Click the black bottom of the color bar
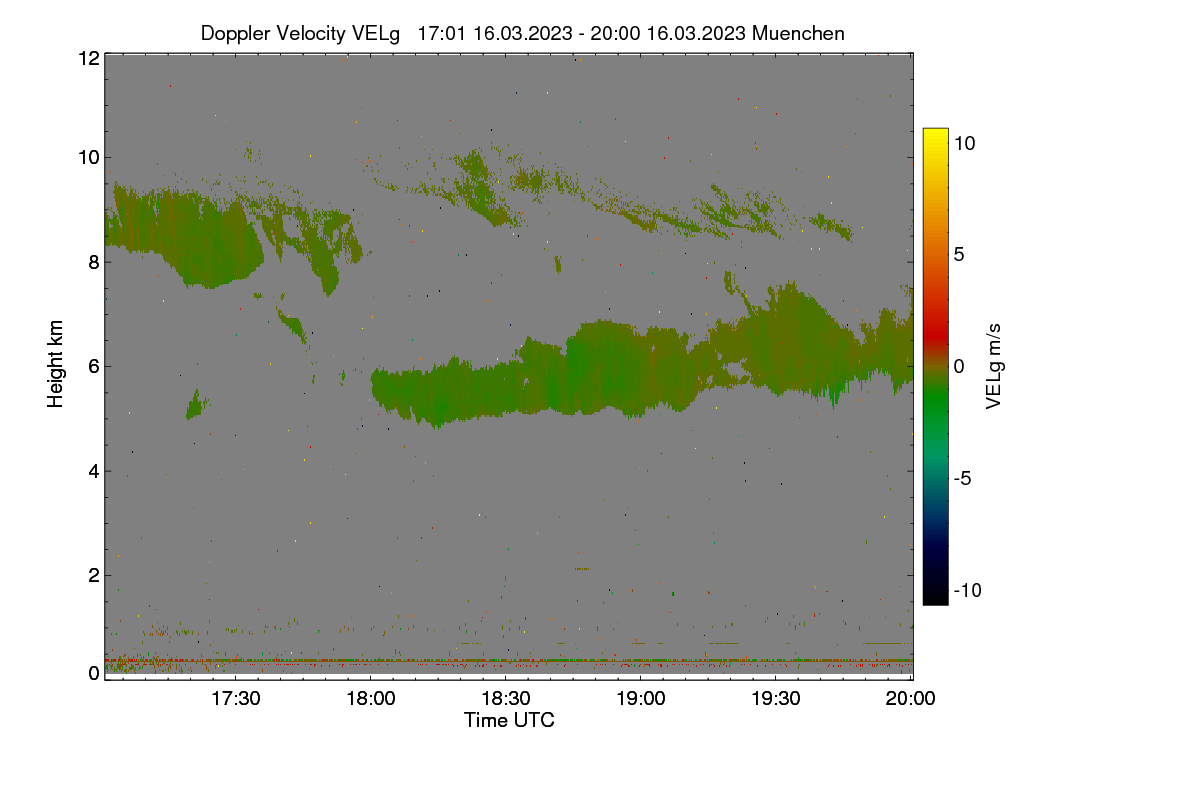The width and height of the screenshot is (1200, 800). [x=935, y=596]
